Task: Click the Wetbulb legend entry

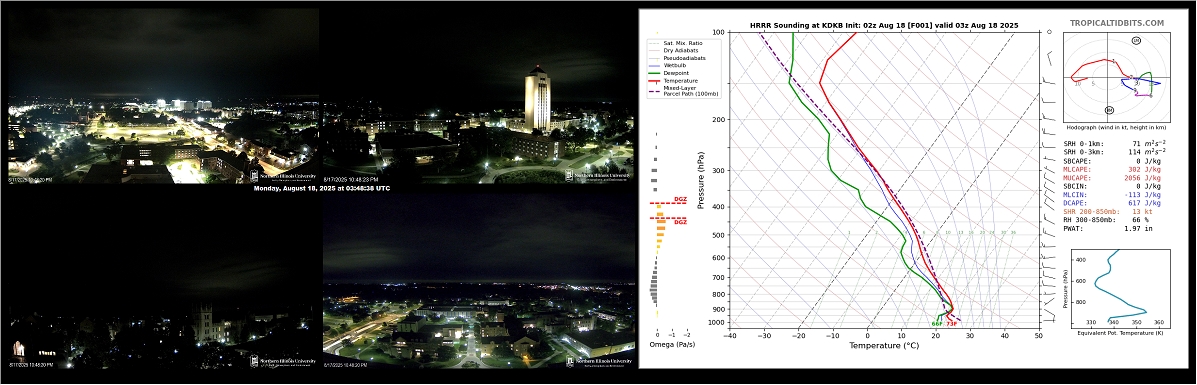Action: coord(673,65)
